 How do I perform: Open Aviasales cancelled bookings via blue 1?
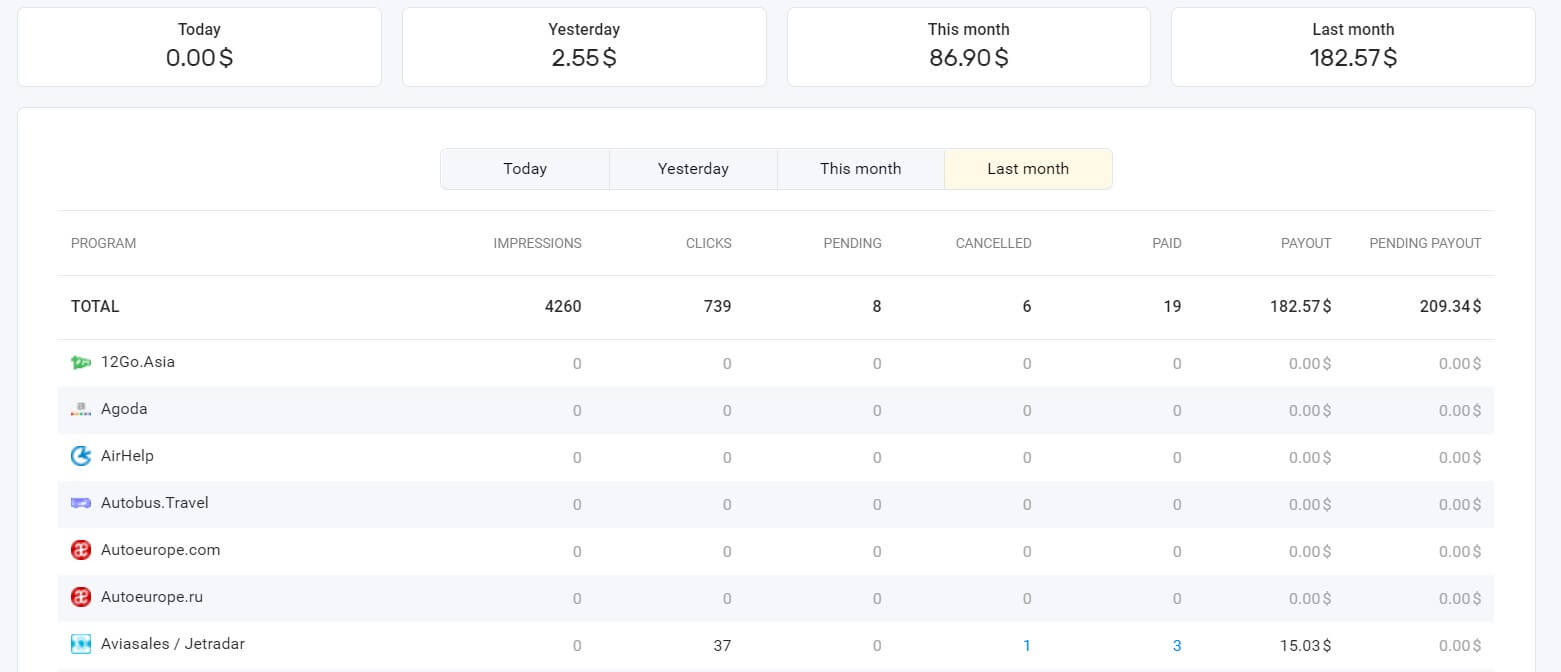(1026, 645)
